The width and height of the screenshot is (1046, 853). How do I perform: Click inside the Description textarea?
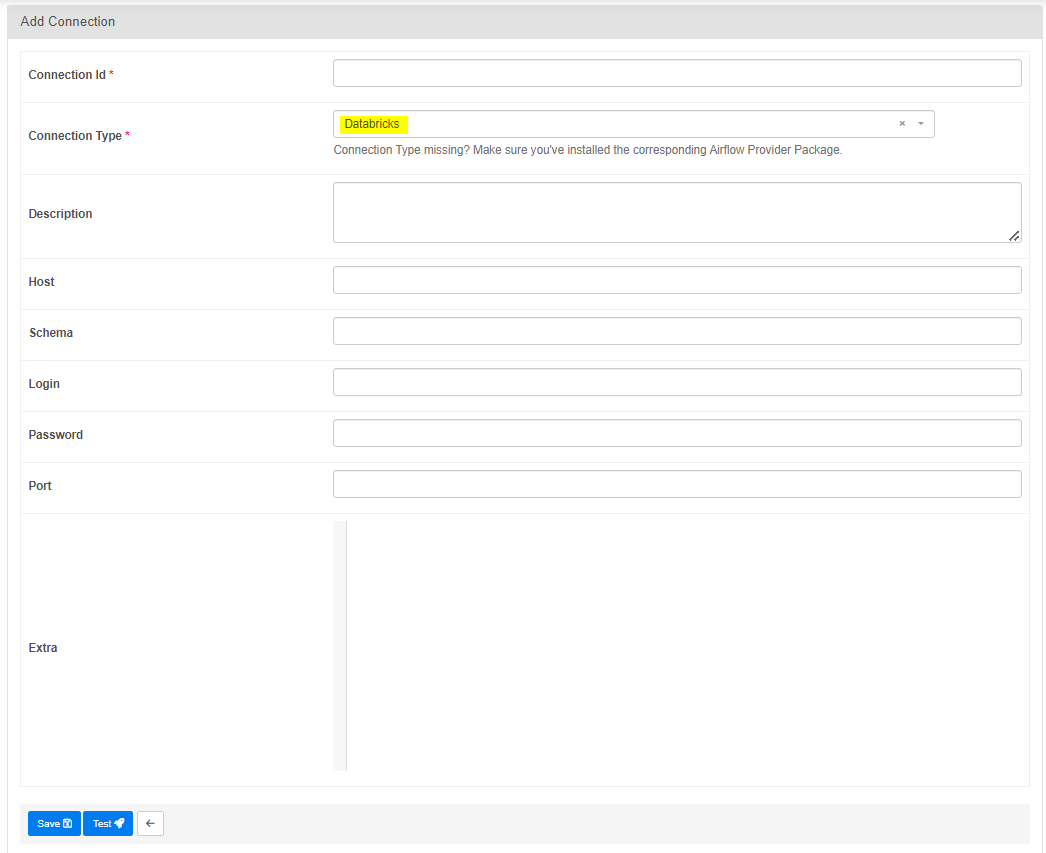click(676, 210)
